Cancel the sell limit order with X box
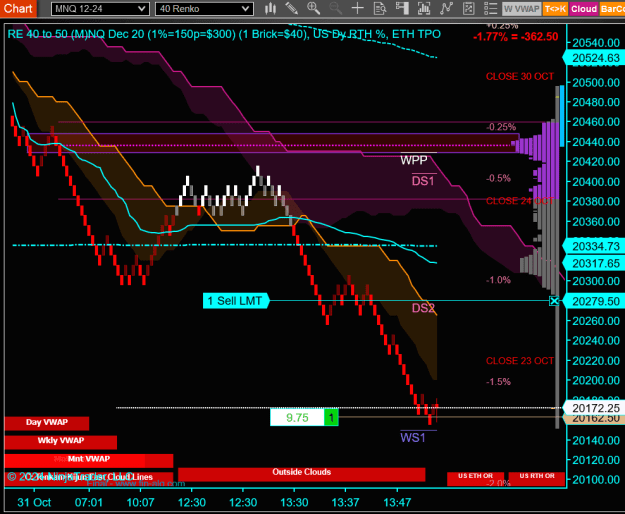 click(x=554, y=301)
